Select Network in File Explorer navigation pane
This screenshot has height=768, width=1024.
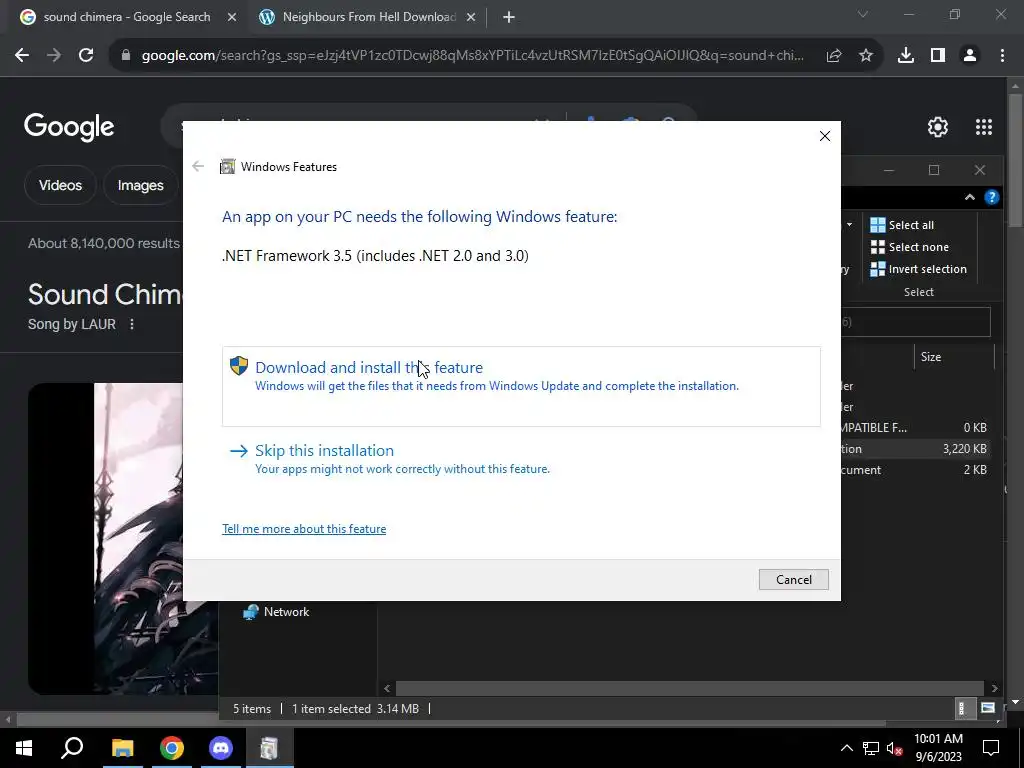pyautogui.click(x=286, y=612)
